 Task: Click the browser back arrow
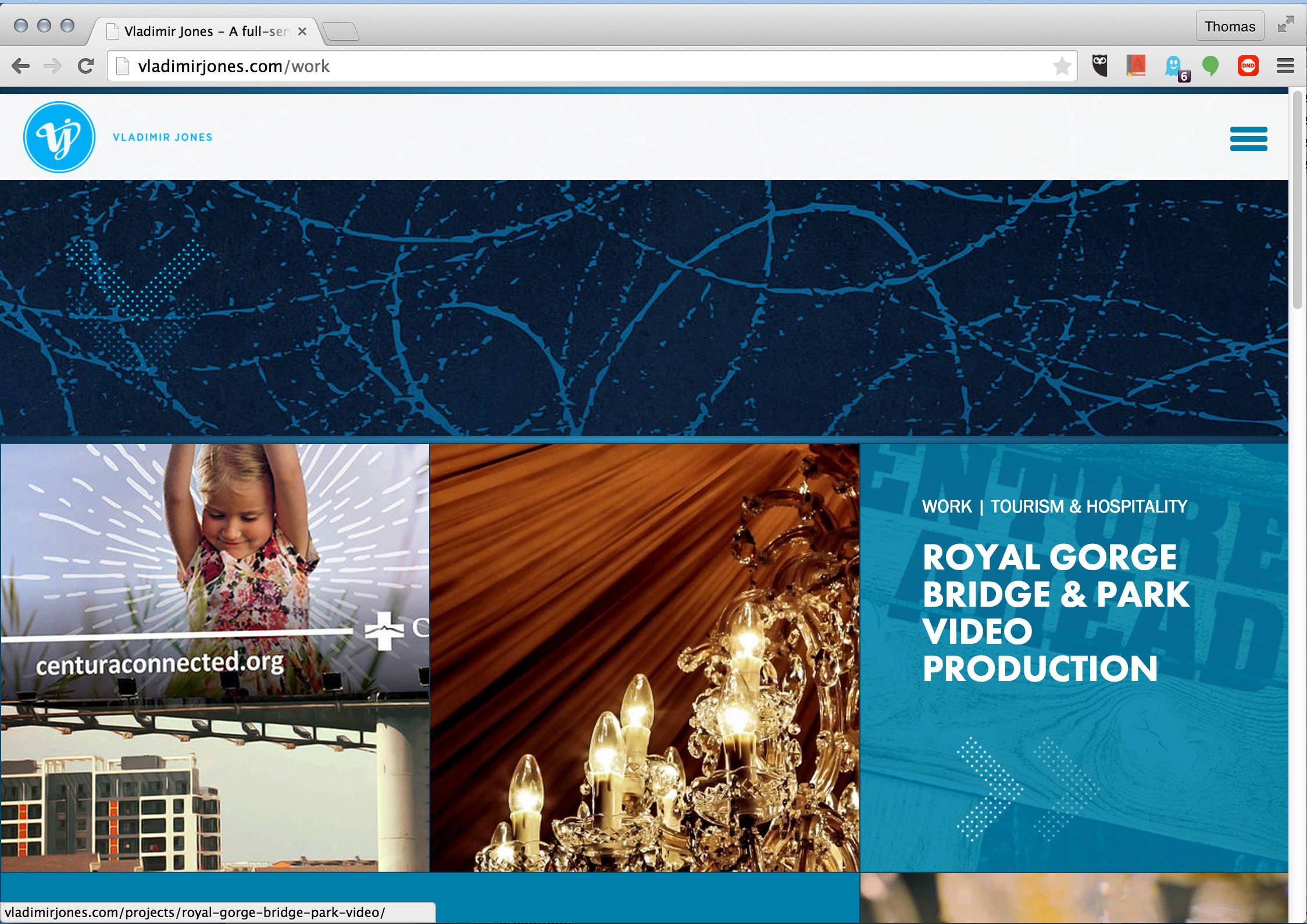(x=21, y=66)
